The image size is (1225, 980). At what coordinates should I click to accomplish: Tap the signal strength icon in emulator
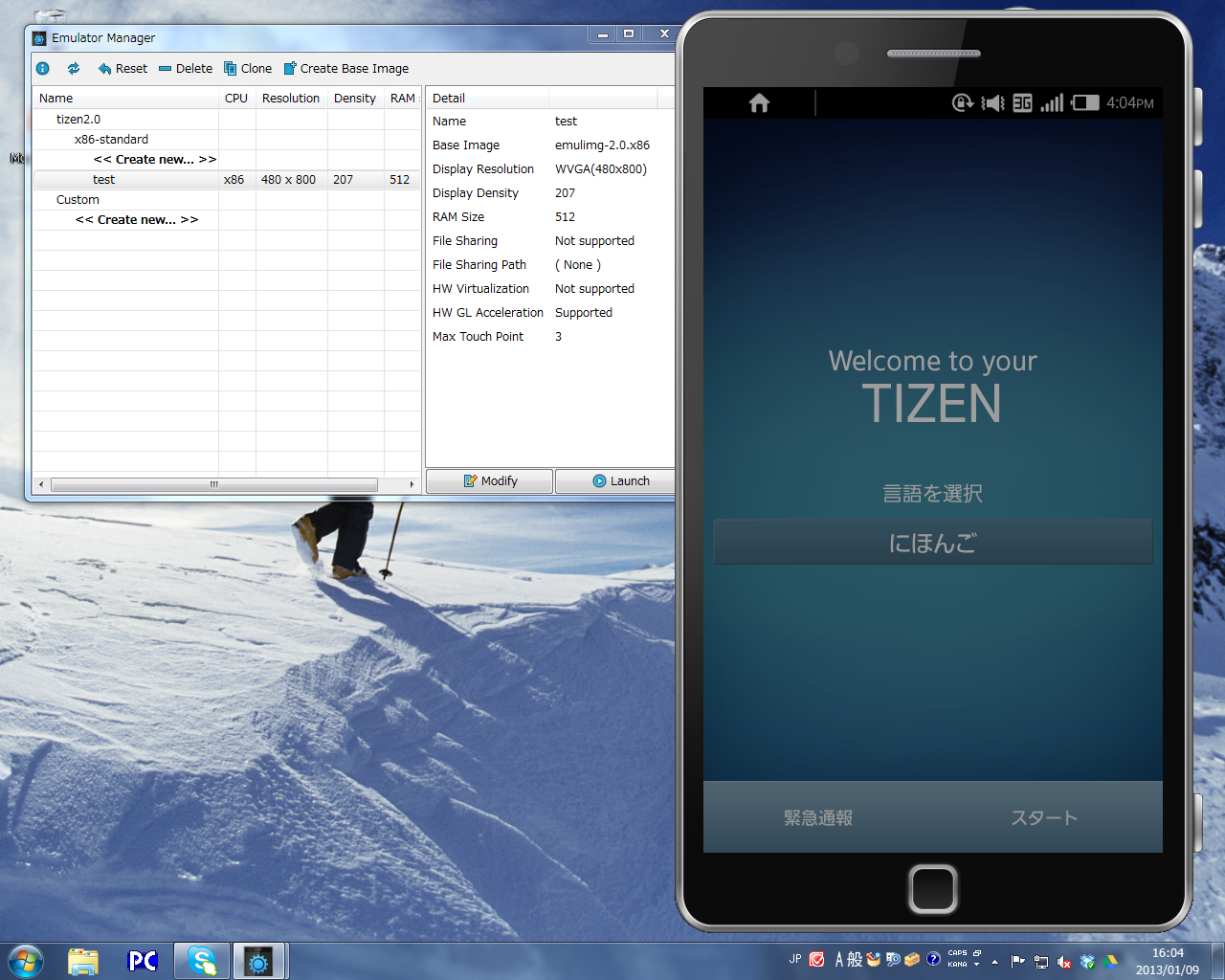1052,102
